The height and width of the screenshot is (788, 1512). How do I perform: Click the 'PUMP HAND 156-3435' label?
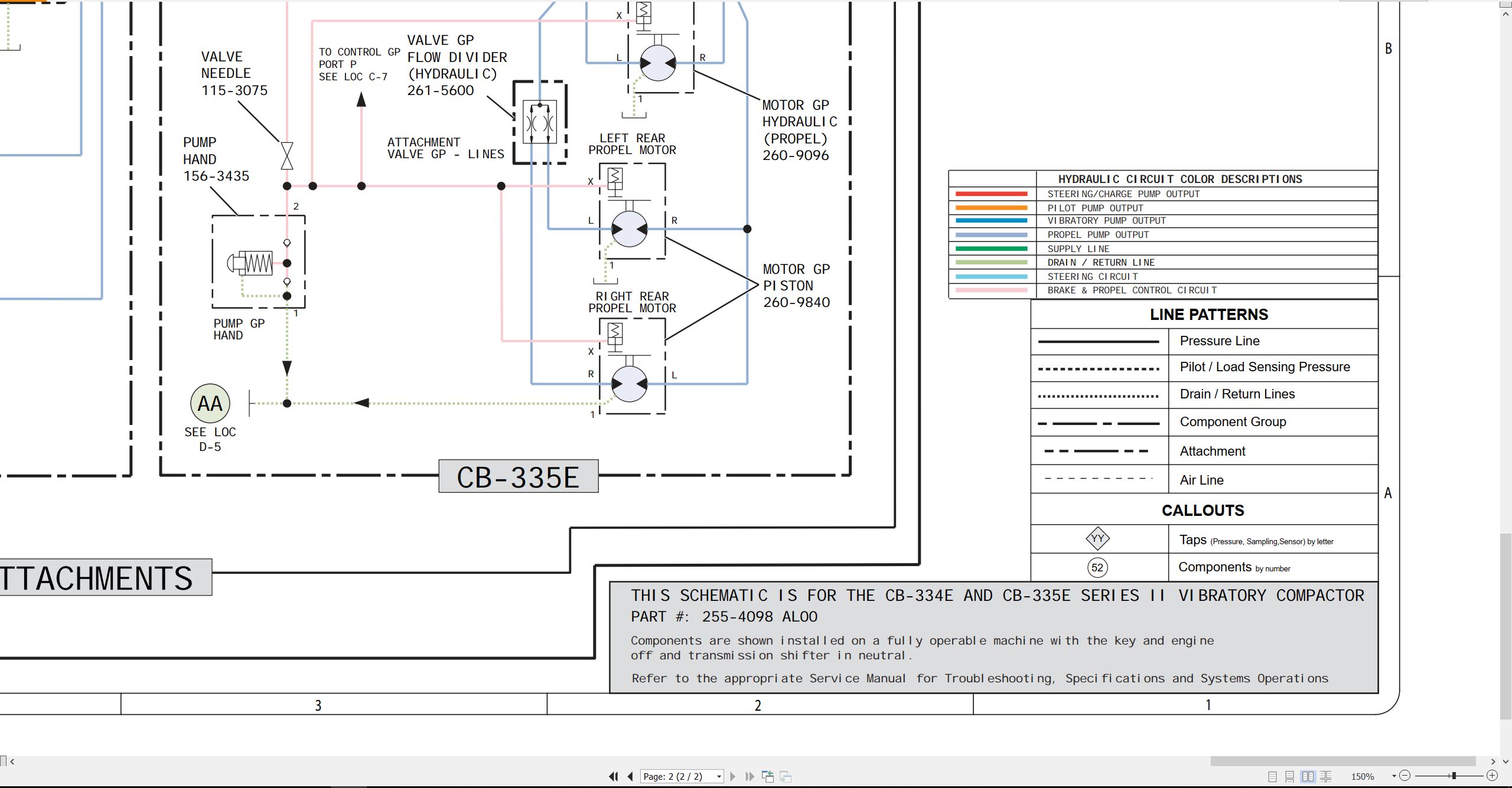(x=216, y=159)
